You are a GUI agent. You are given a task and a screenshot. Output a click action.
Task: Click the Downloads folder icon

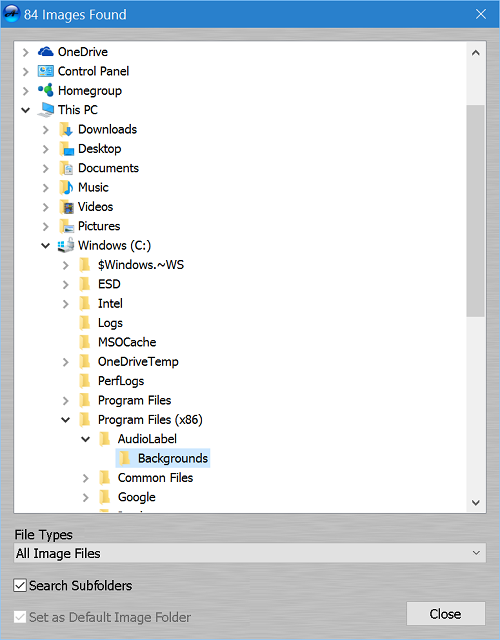pos(66,130)
